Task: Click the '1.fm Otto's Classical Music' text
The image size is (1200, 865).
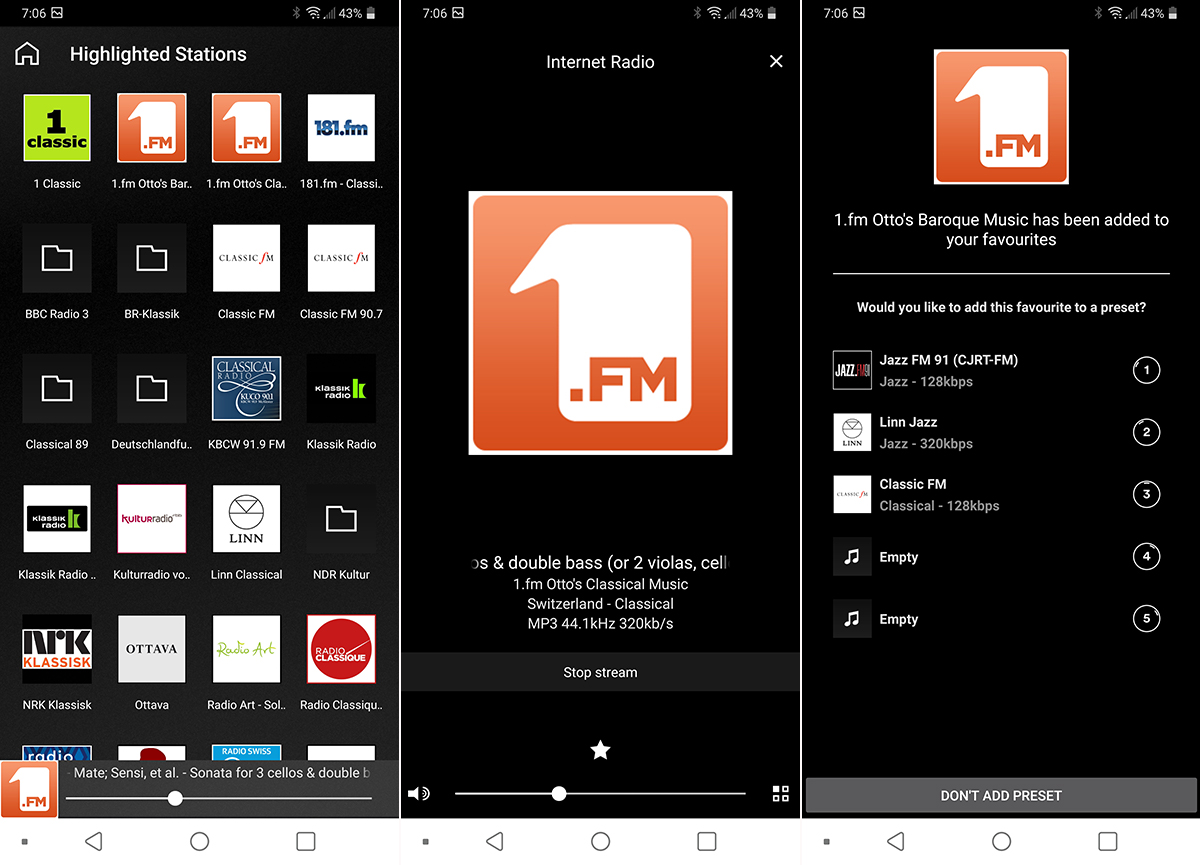Action: coord(600,583)
